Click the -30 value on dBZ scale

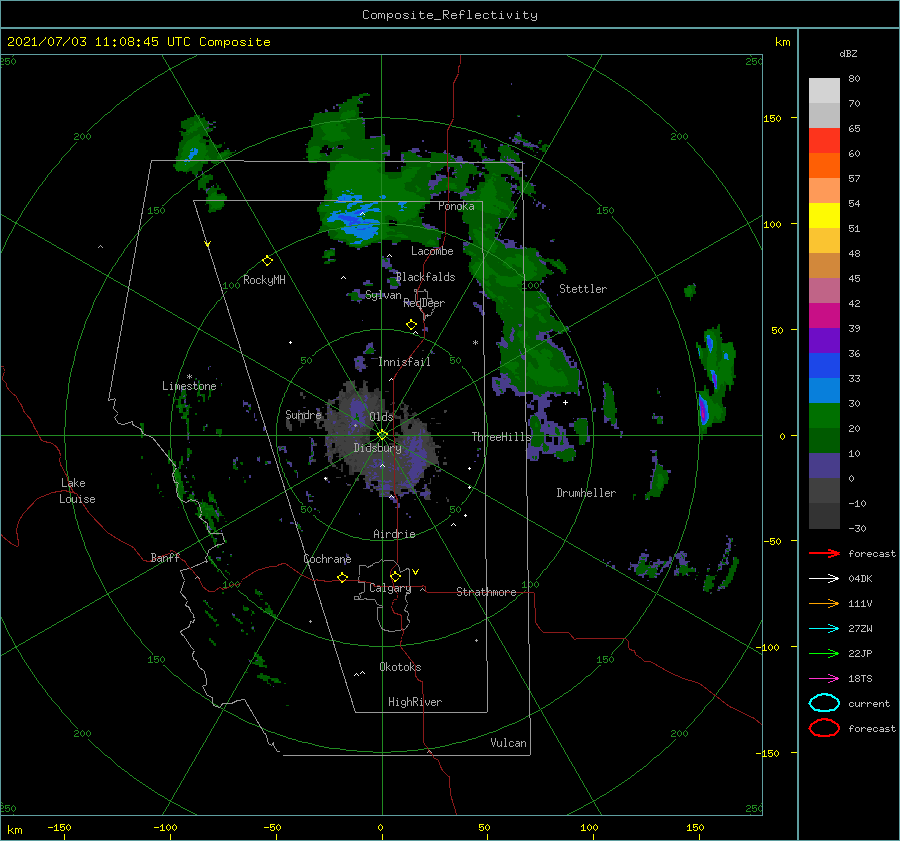pos(857,529)
